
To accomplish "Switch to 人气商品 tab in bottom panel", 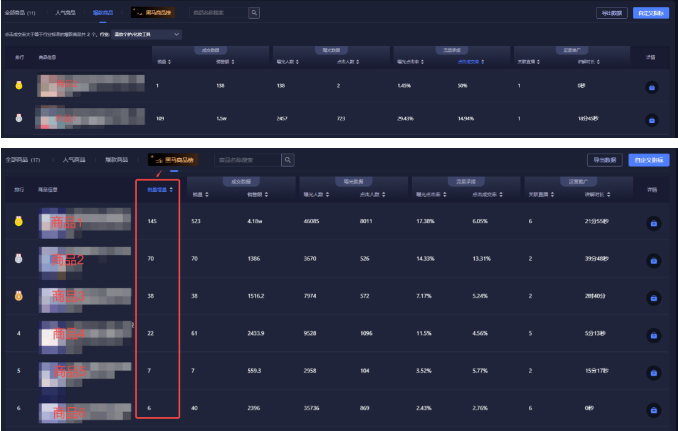I will 74,160.
